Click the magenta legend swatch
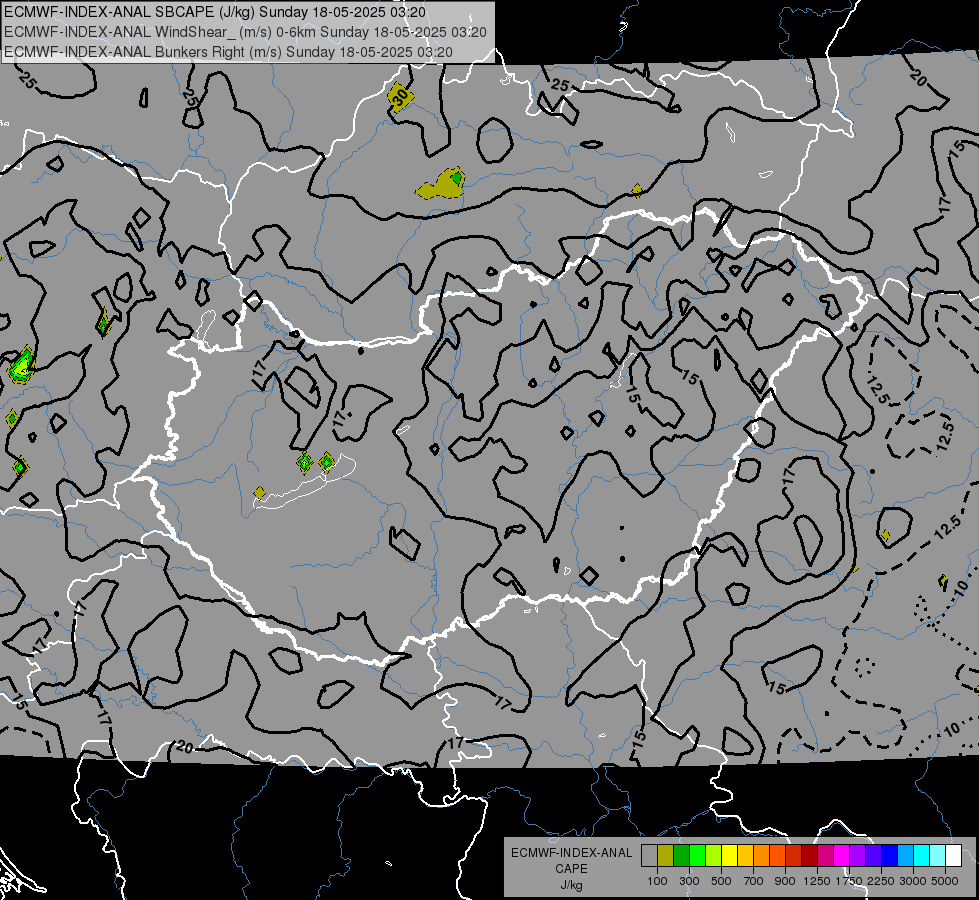The height and width of the screenshot is (900, 979). (x=842, y=856)
